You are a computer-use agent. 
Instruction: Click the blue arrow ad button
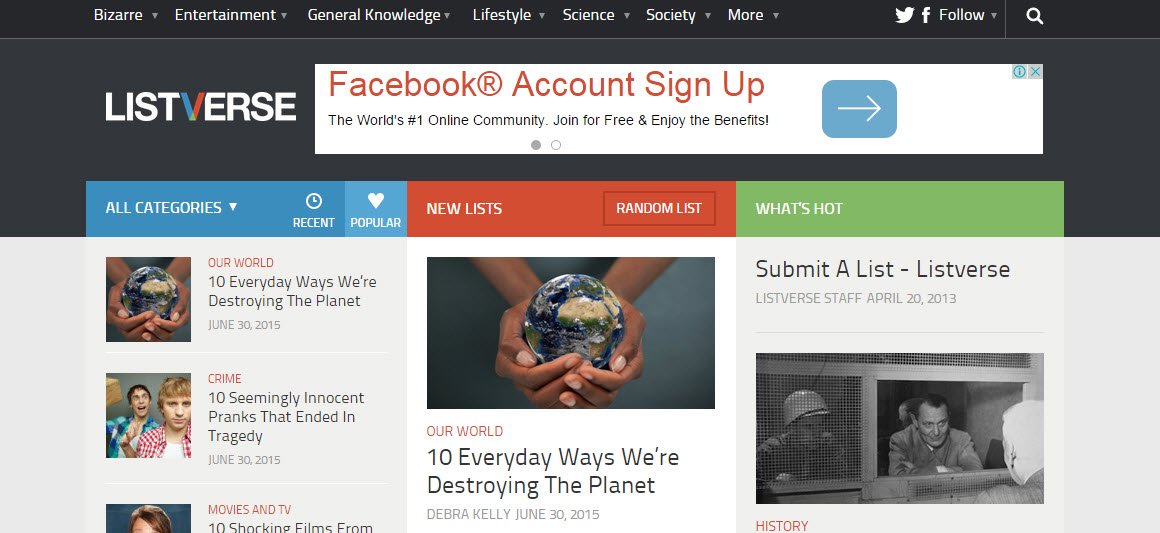tap(859, 109)
